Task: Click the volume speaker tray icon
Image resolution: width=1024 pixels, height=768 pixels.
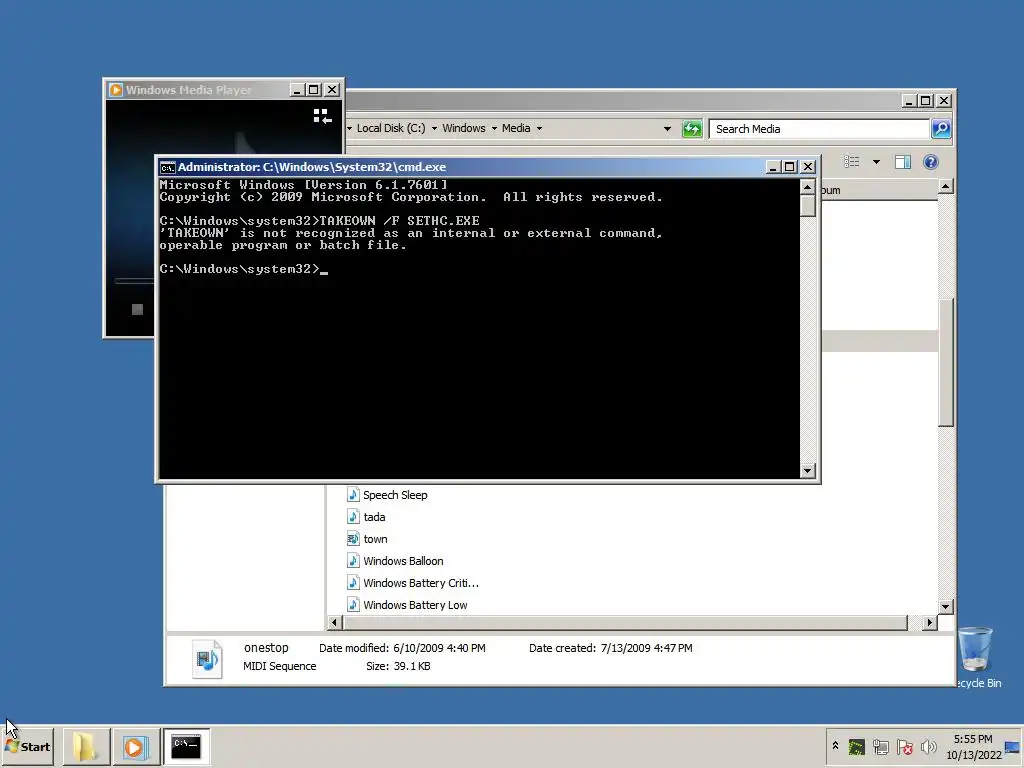Action: pos(928,746)
